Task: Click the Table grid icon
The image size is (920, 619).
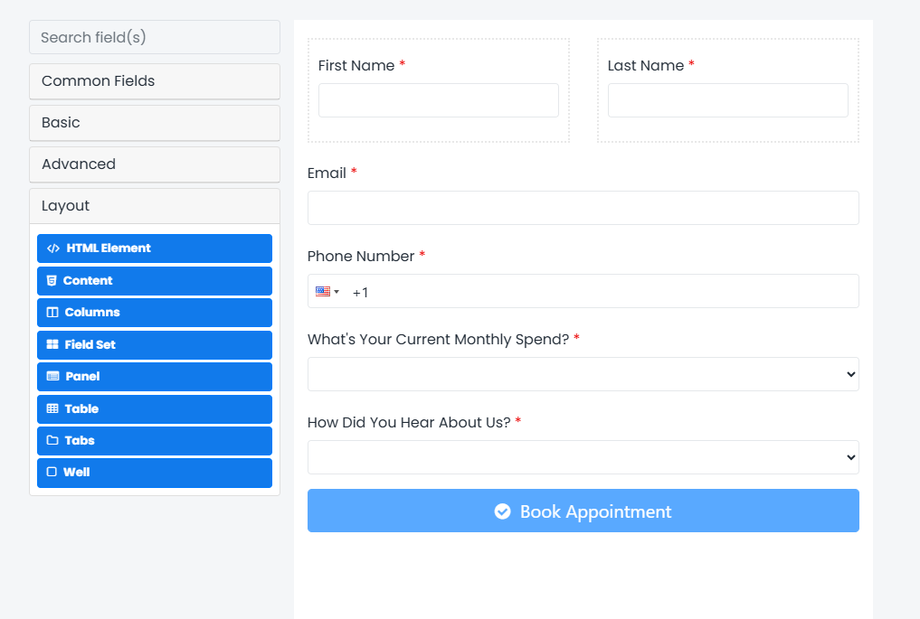Action: coord(53,409)
